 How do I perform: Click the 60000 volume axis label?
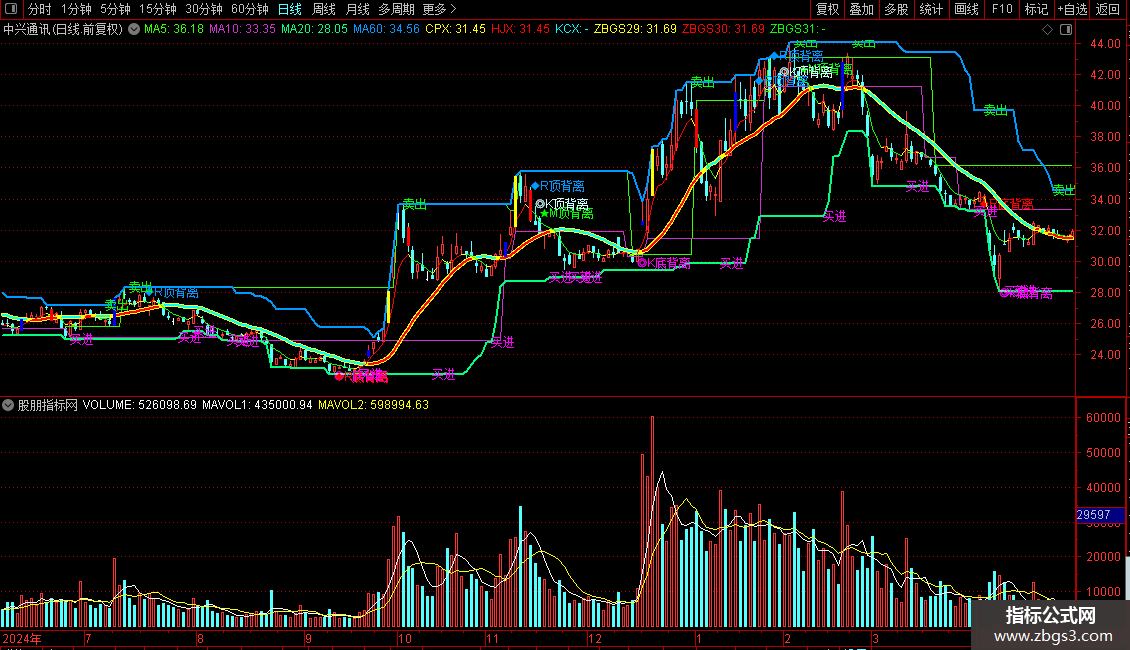click(1103, 418)
